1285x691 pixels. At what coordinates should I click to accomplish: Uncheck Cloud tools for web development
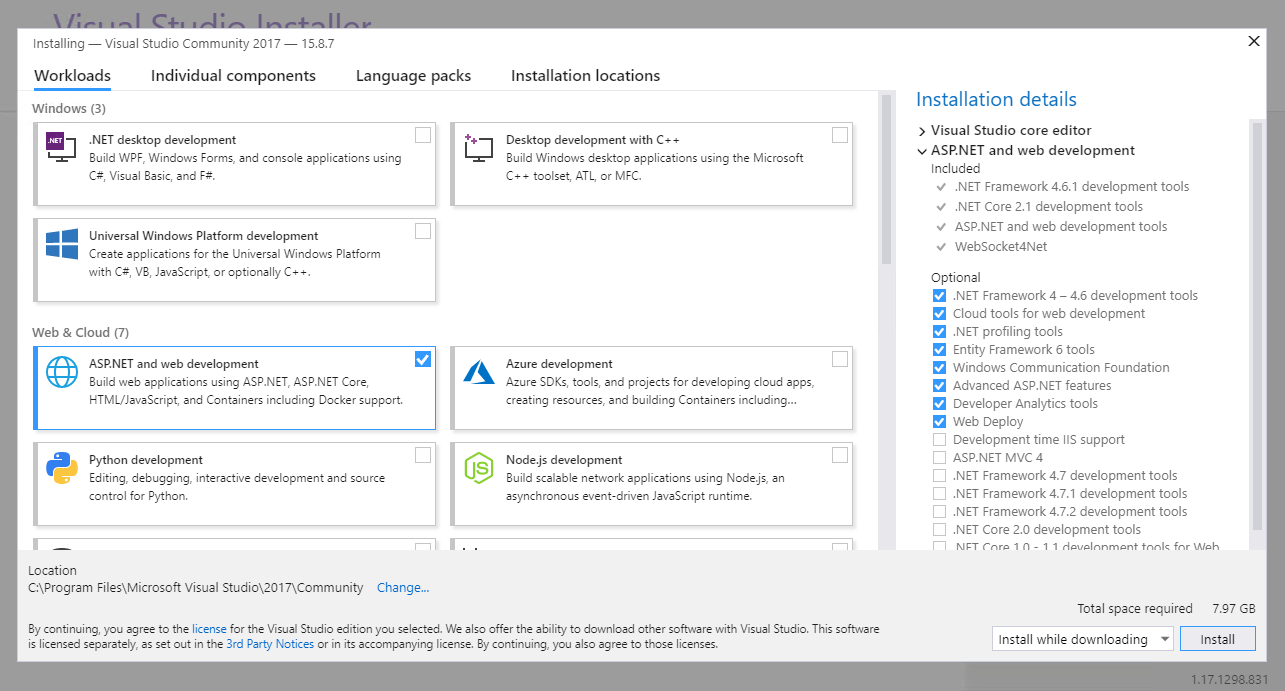[939, 314]
